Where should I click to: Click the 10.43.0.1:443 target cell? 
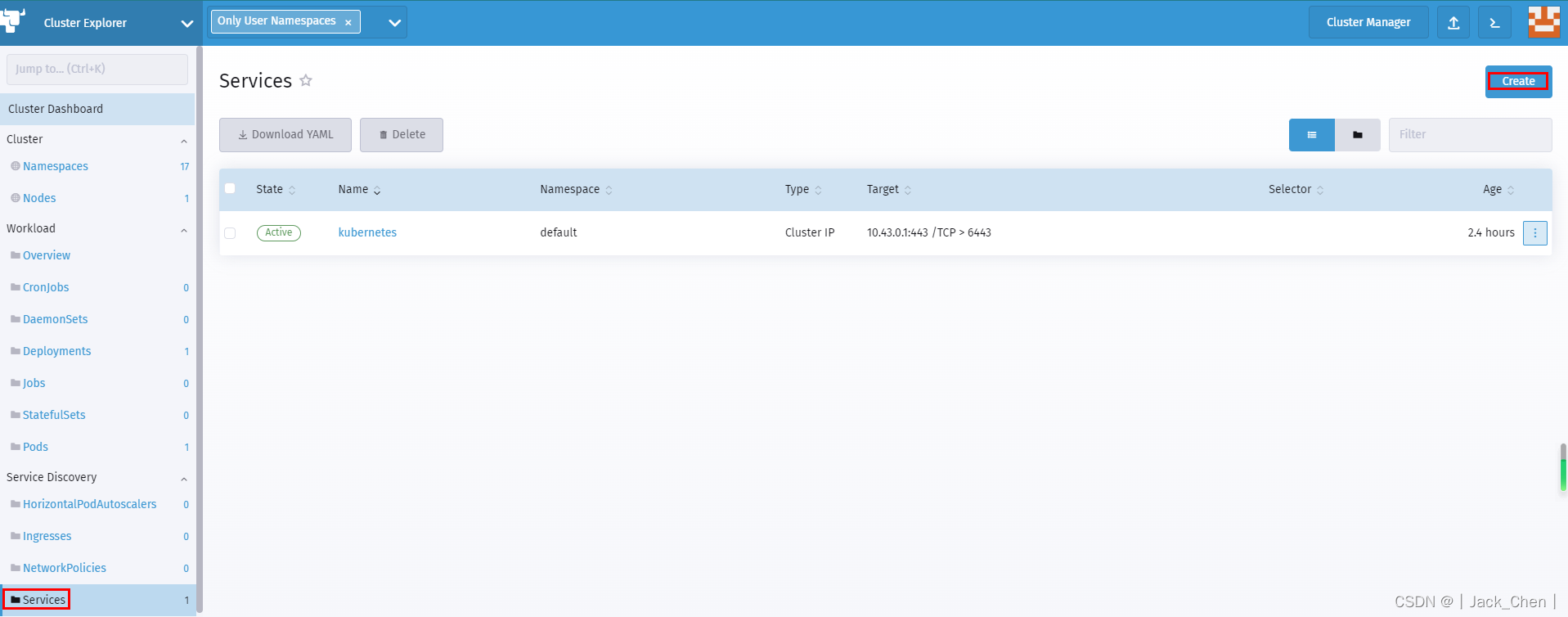click(928, 233)
